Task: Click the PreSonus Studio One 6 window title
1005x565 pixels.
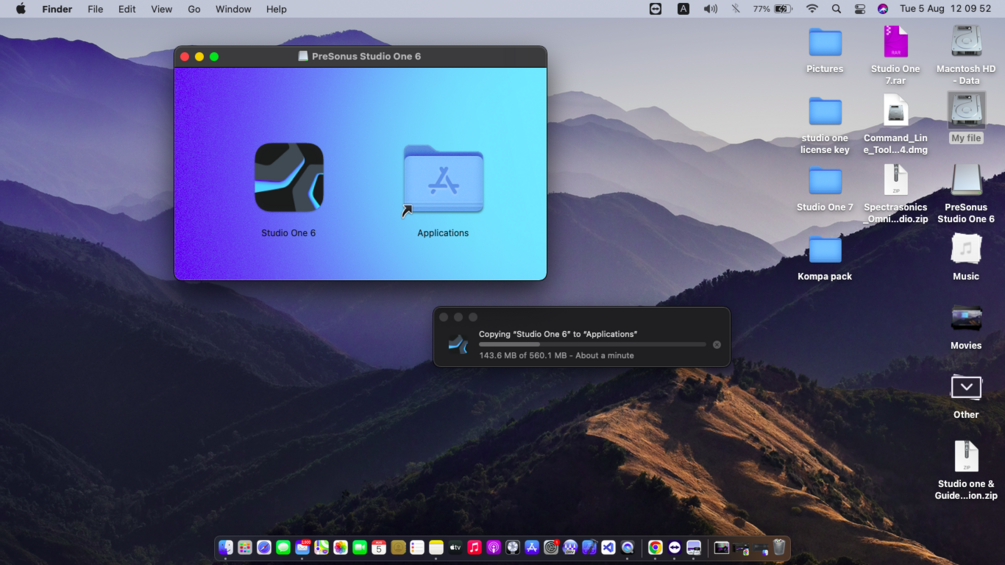Action: [x=366, y=56]
